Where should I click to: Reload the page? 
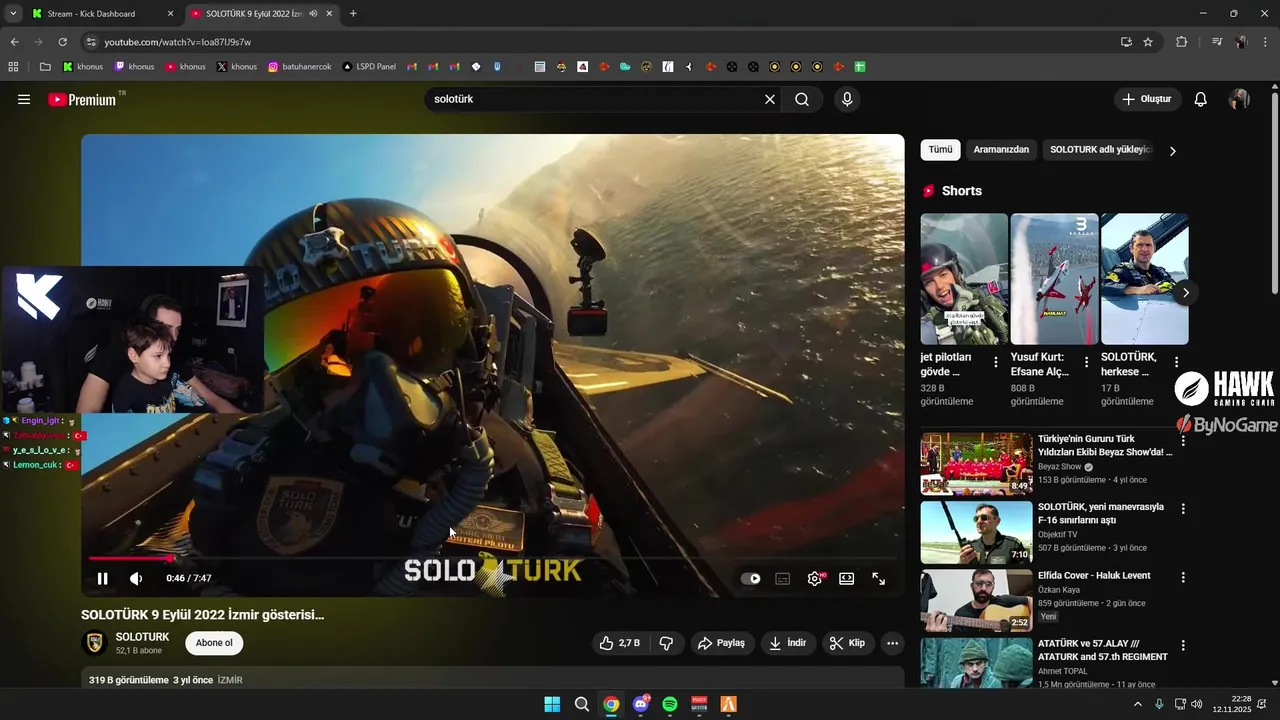pyautogui.click(x=63, y=42)
